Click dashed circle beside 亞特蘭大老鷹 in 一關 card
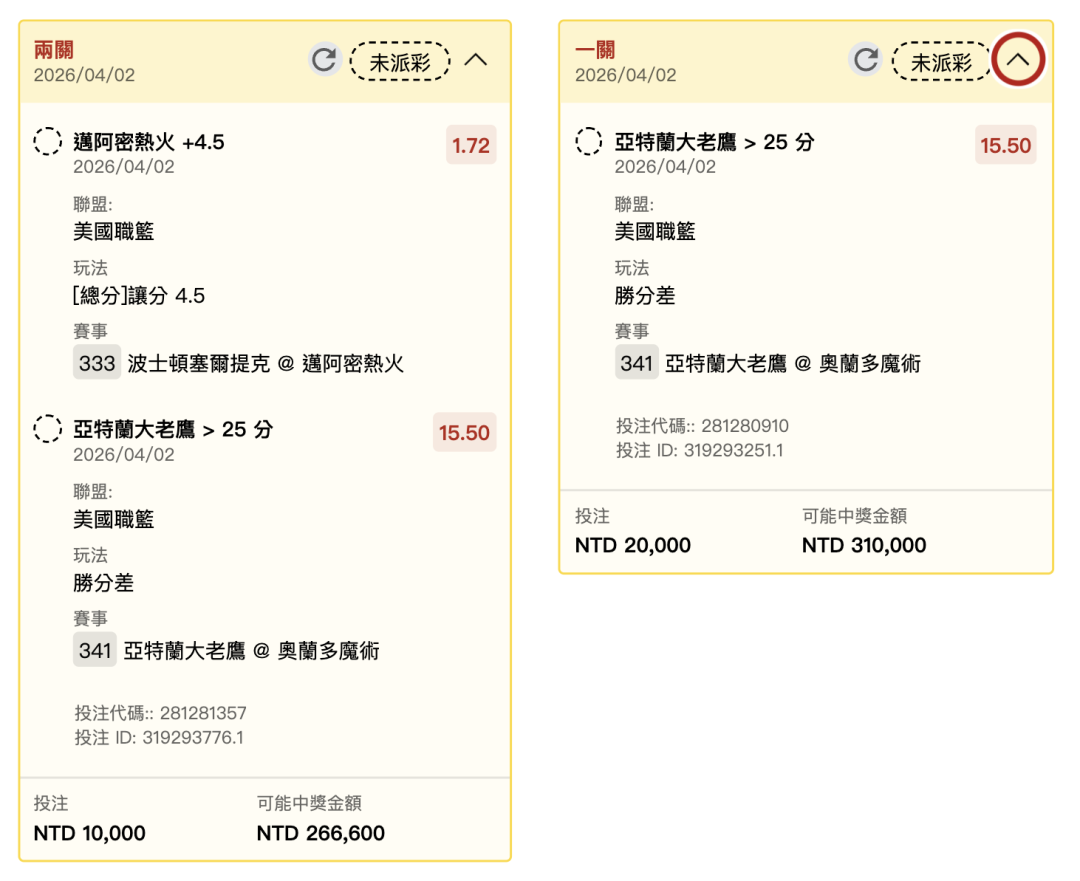 tap(589, 142)
